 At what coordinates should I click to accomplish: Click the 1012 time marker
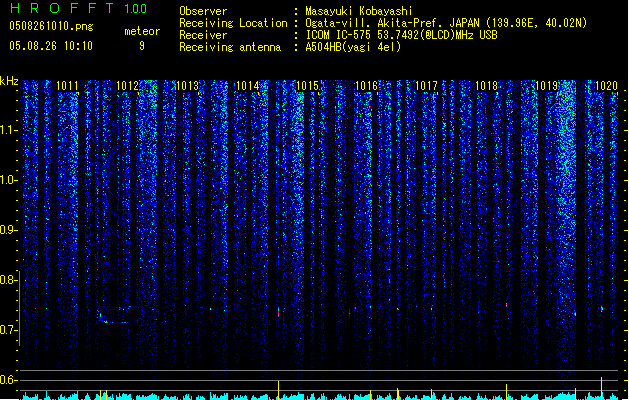[x=127, y=86]
